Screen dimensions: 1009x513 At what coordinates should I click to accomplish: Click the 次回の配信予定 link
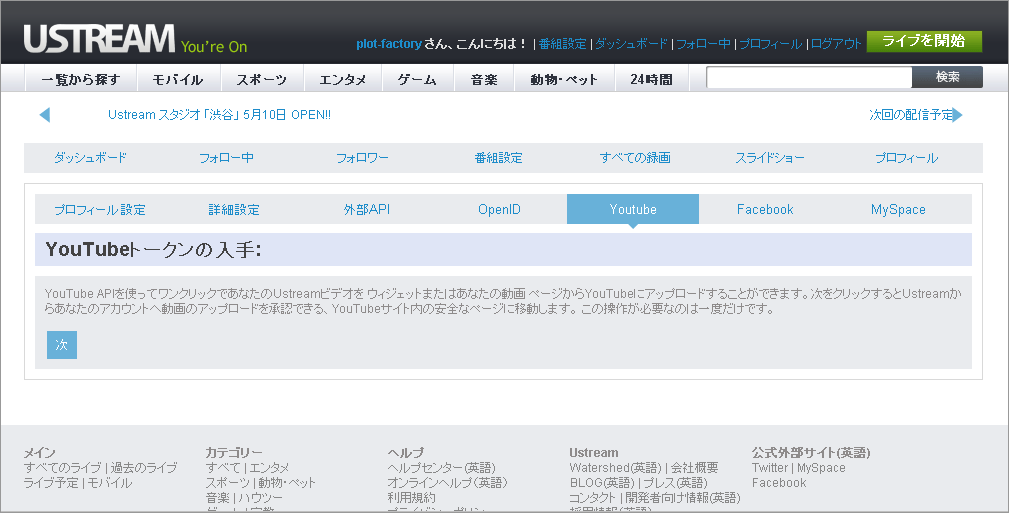coord(911,115)
